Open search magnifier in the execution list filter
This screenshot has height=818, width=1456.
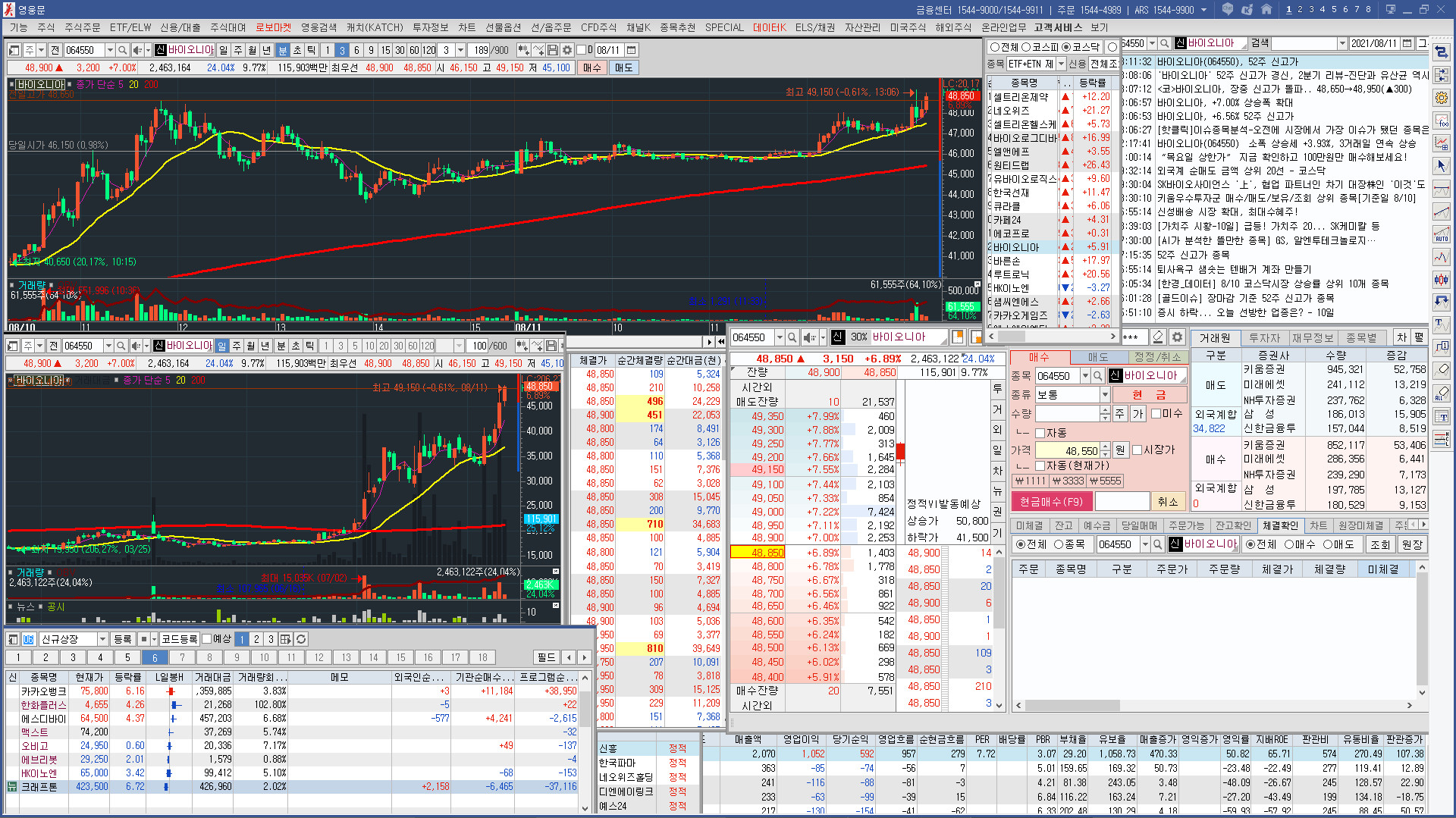pyautogui.click(x=1158, y=544)
